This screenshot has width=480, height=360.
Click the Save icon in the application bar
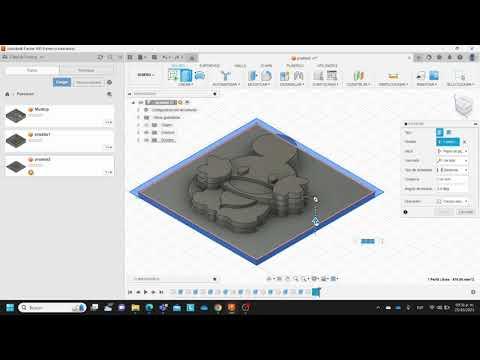[x=155, y=57]
